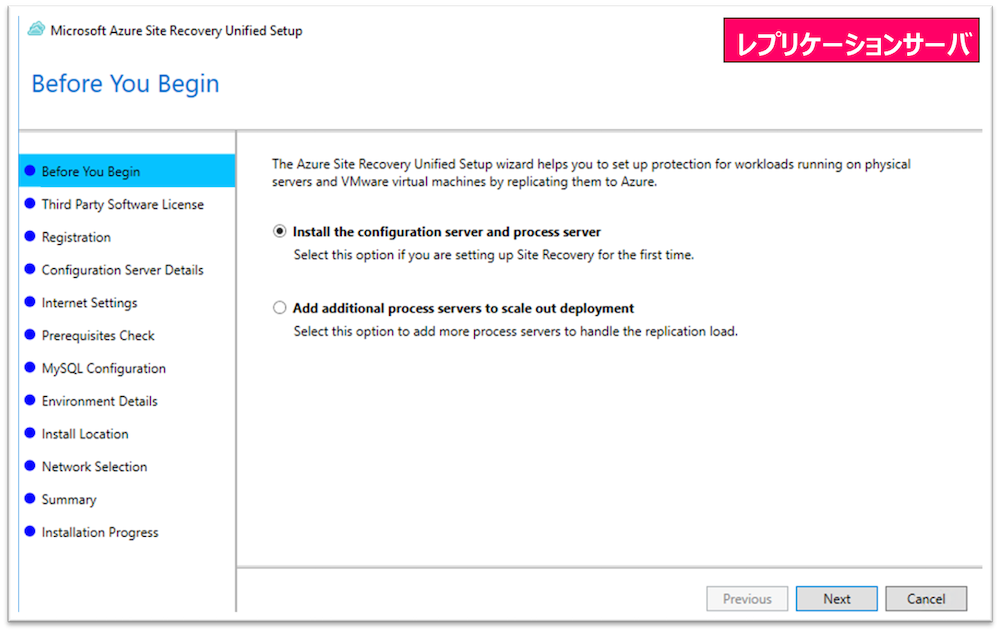Image resolution: width=1000 pixels, height=632 pixels.
Task: Select Configuration Server Details step
Action: click(x=122, y=270)
